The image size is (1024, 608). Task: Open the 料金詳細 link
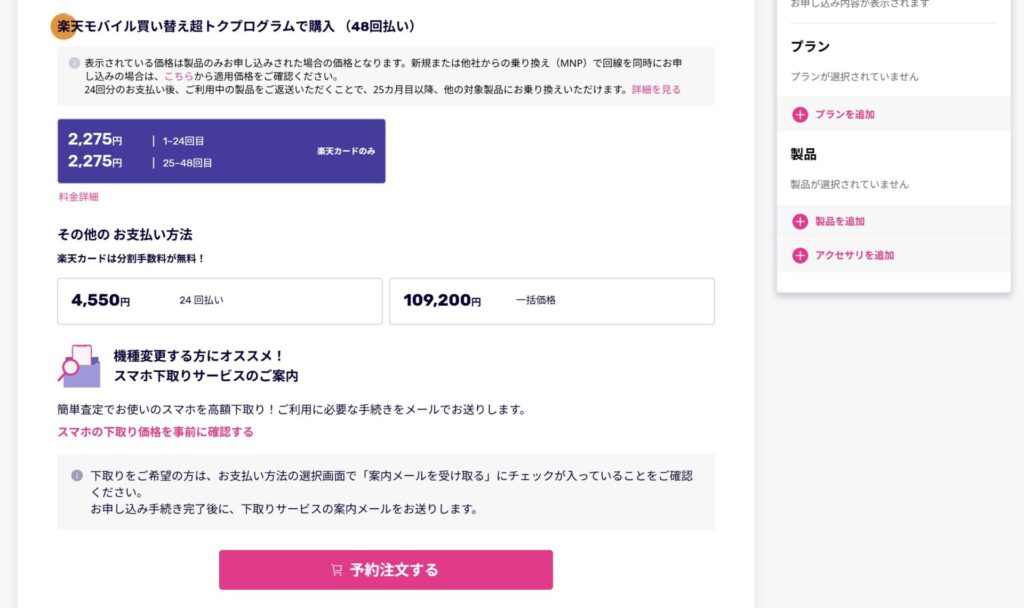tap(78, 197)
